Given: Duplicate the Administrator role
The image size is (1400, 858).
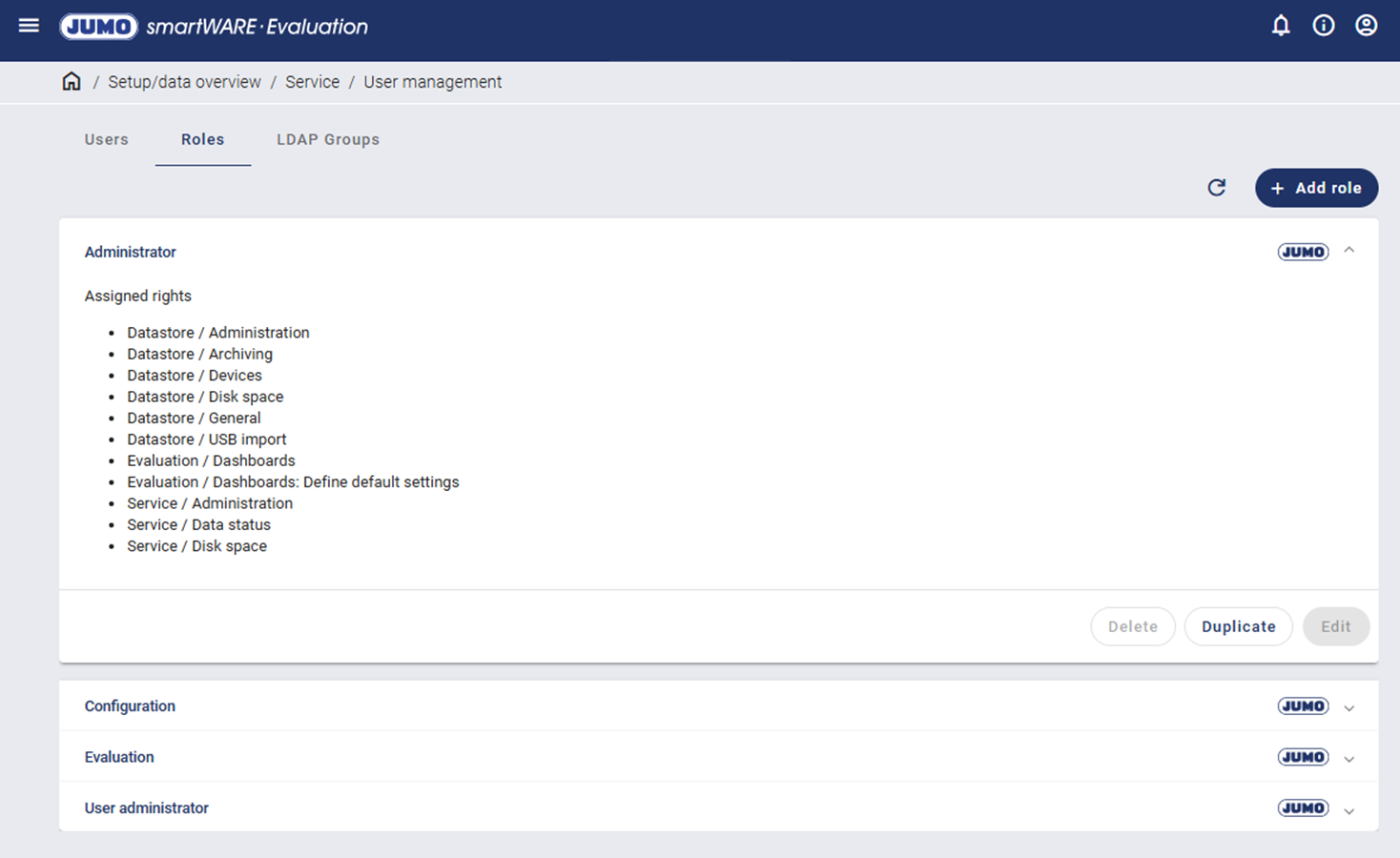Looking at the screenshot, I should pyautogui.click(x=1238, y=626).
